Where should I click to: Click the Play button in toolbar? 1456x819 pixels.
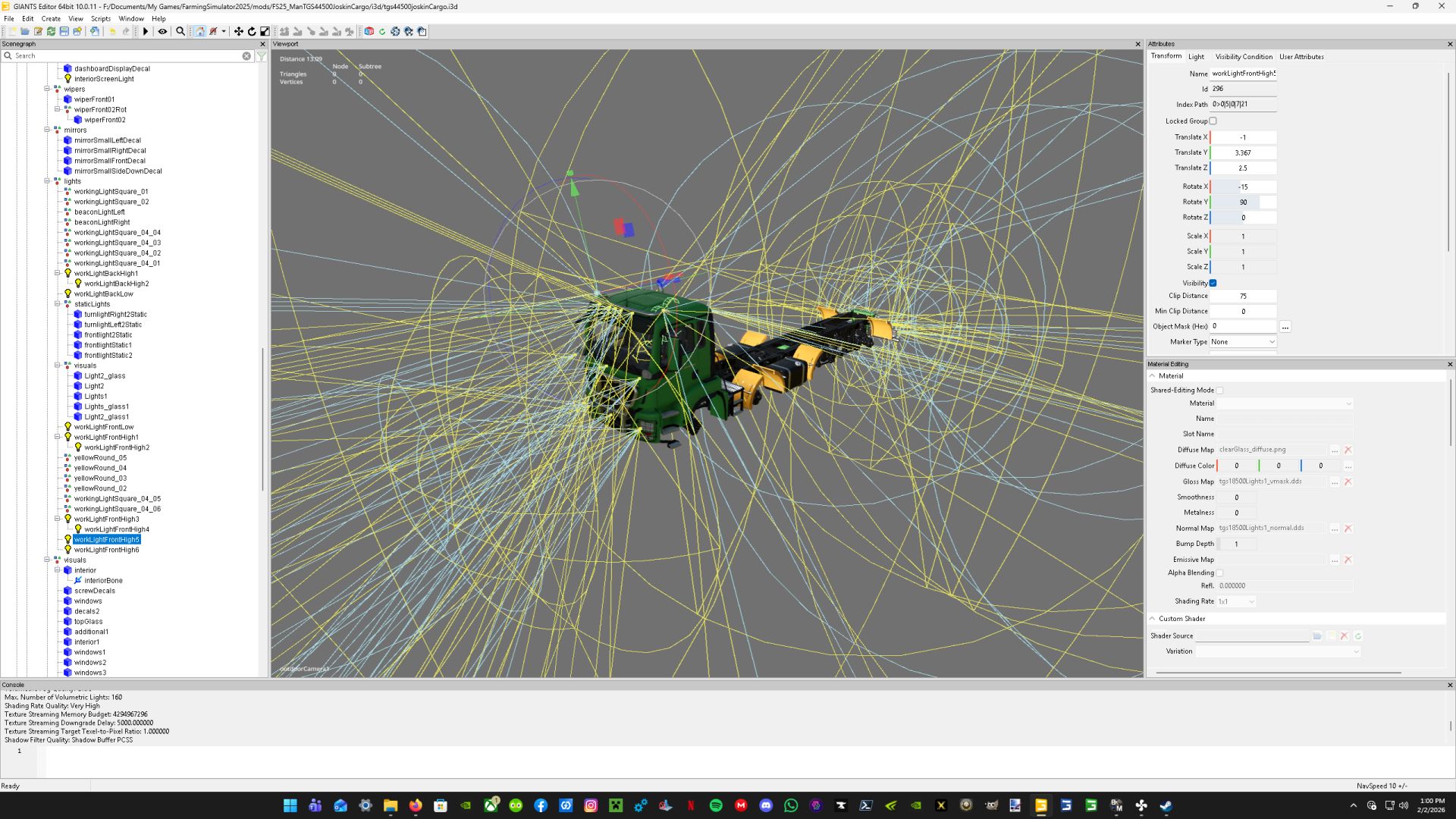146,31
